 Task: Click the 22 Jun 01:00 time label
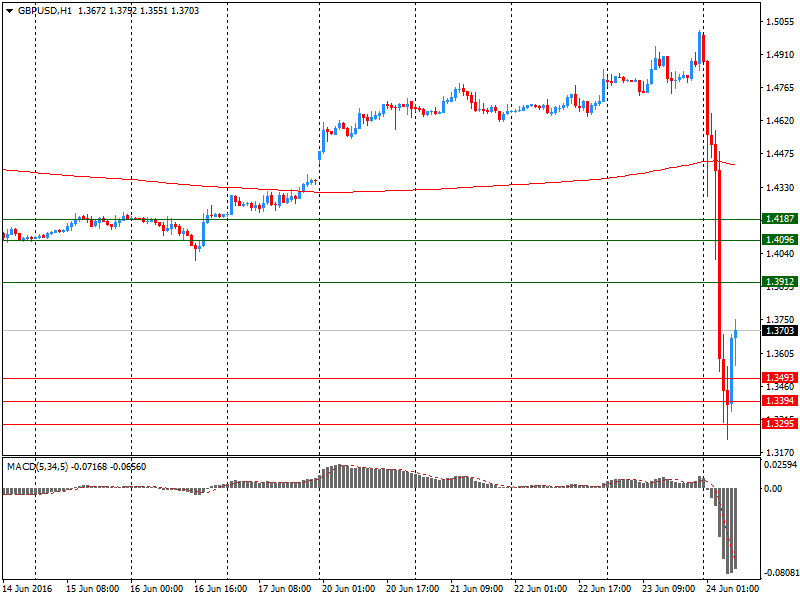point(540,589)
